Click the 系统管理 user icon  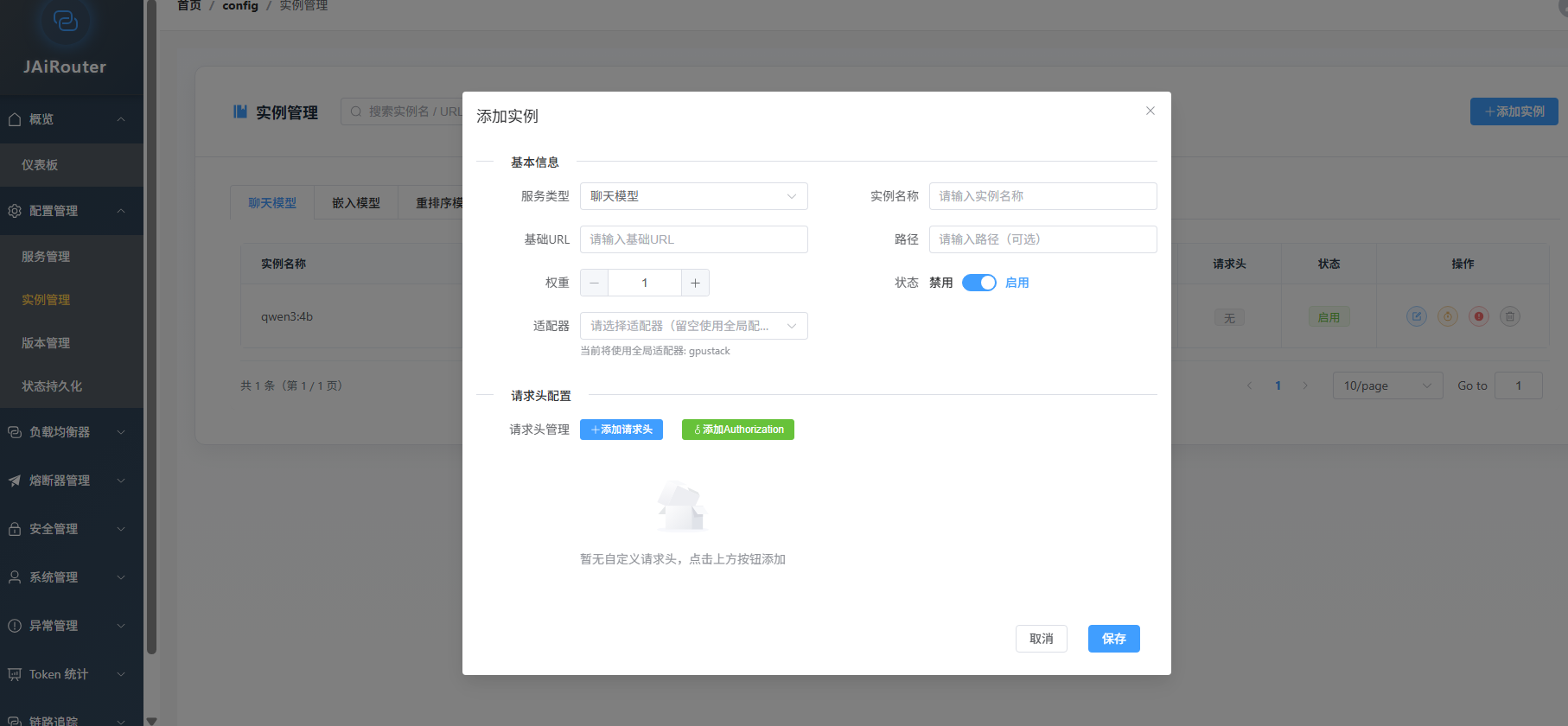tap(15, 577)
